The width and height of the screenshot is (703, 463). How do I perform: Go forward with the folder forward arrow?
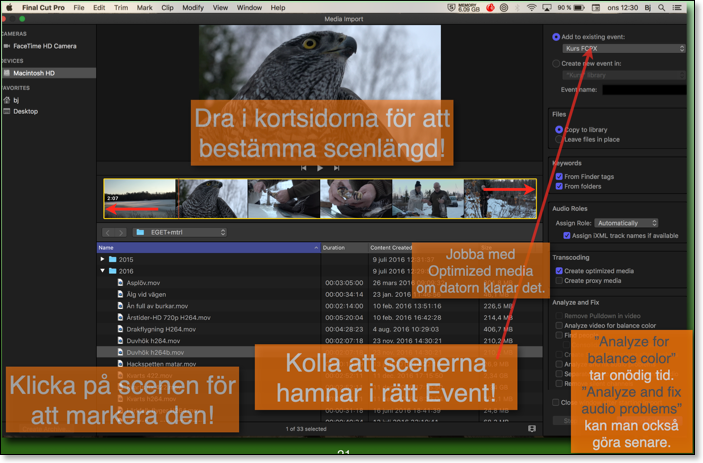(121, 232)
